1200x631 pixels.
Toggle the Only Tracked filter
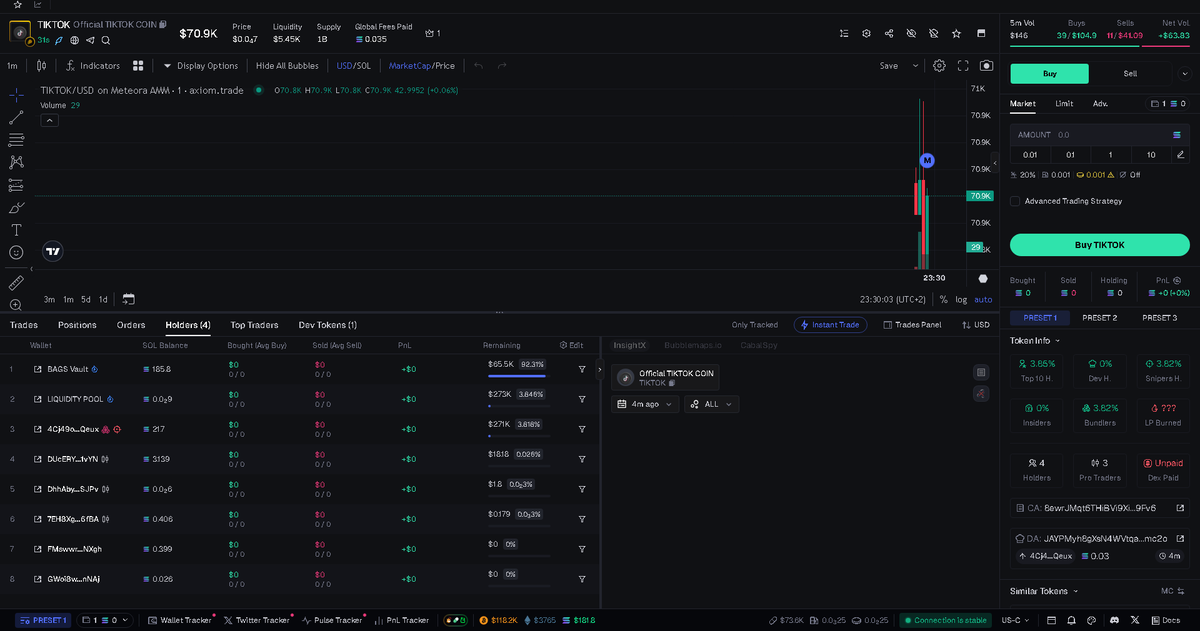[x=754, y=325]
